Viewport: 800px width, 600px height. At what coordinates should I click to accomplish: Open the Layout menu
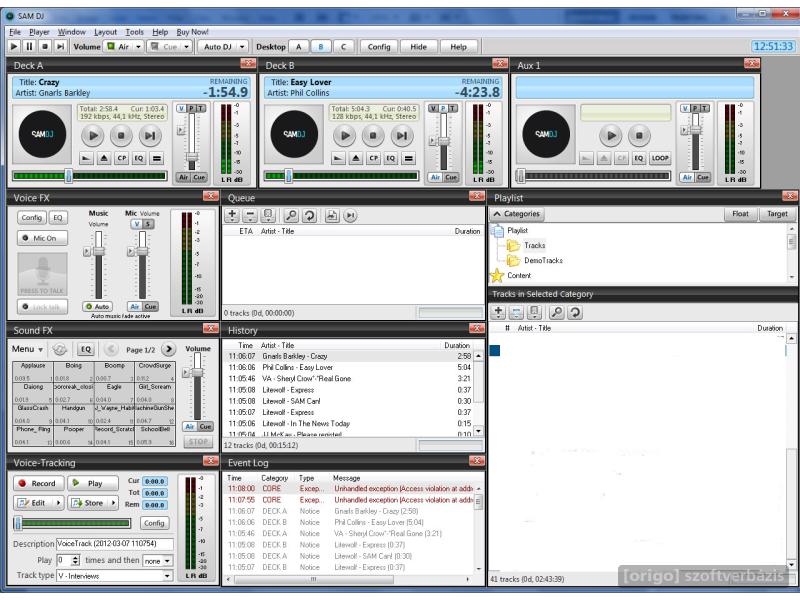tap(105, 32)
